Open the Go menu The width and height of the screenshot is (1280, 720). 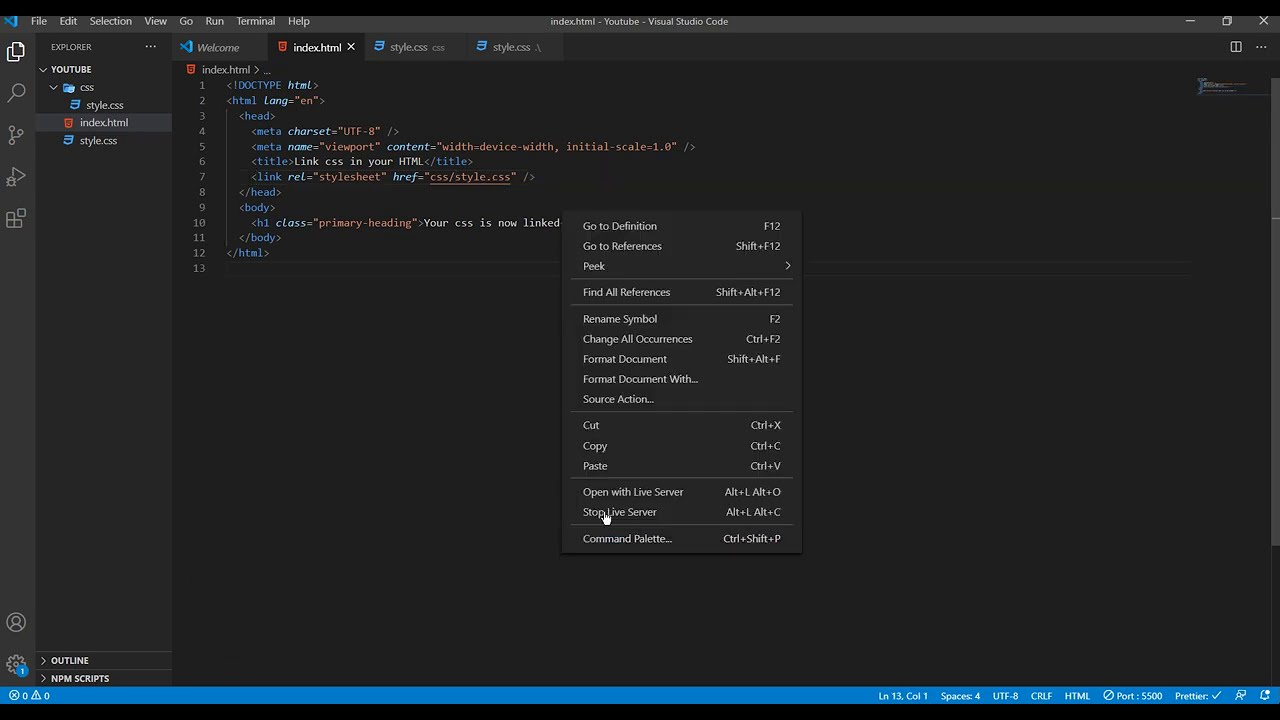tap(186, 21)
